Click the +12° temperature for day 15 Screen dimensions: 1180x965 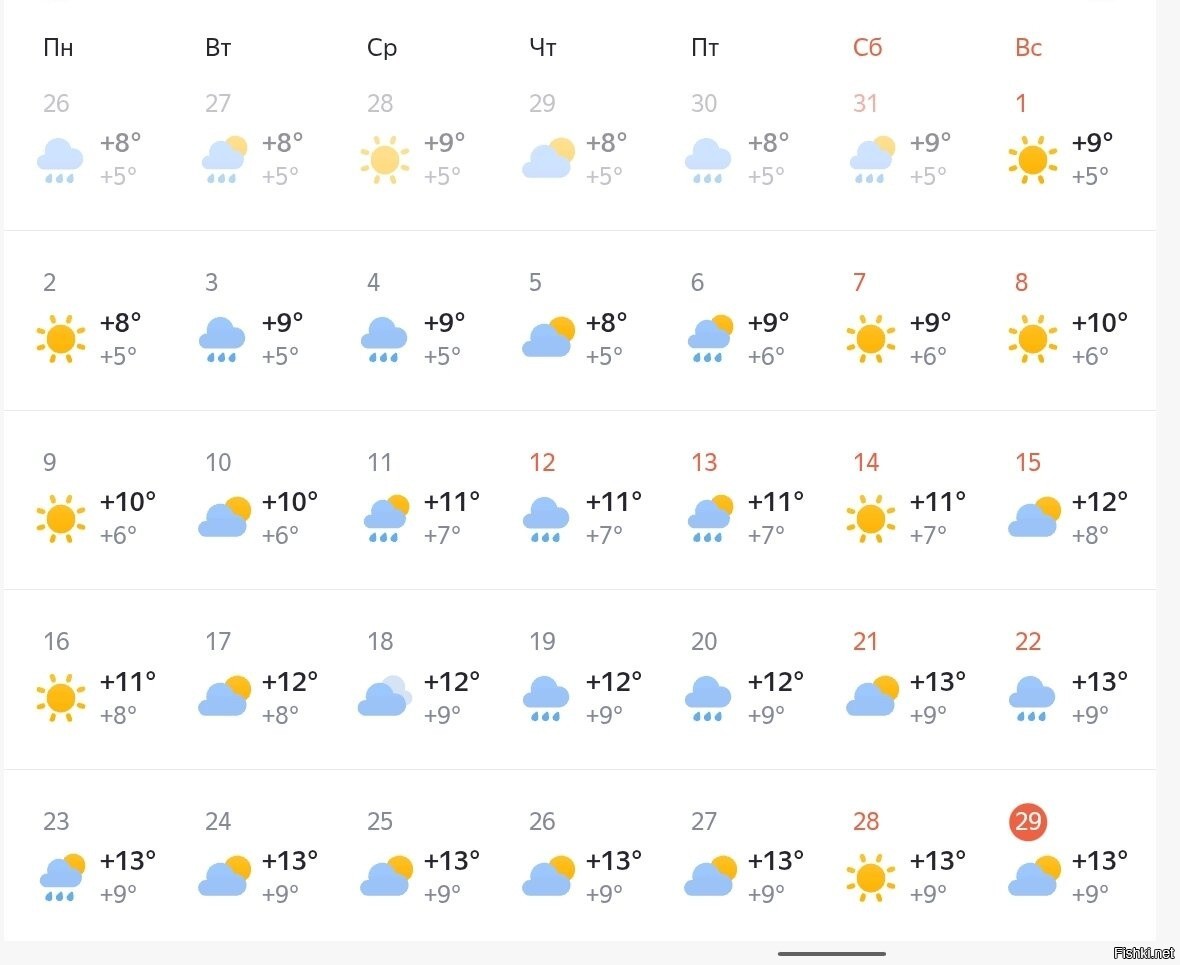[x=1099, y=501]
